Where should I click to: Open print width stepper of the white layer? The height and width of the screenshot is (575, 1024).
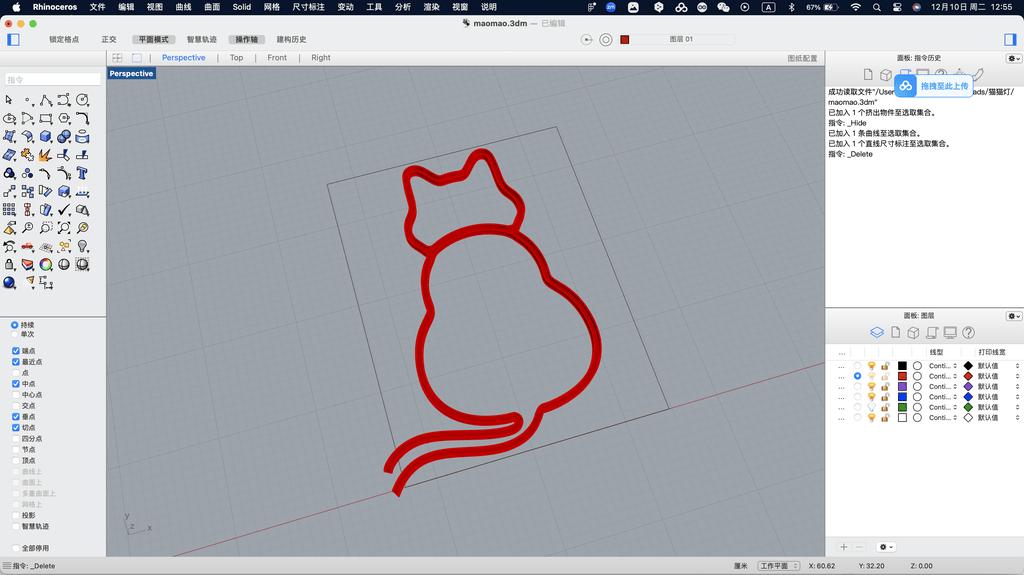1017,418
